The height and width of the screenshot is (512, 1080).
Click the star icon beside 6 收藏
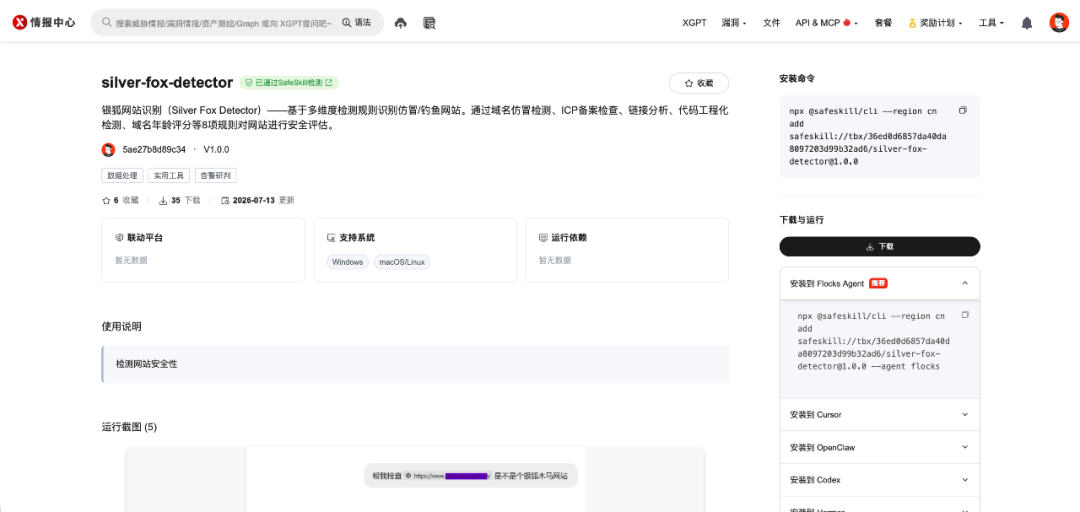(x=106, y=201)
